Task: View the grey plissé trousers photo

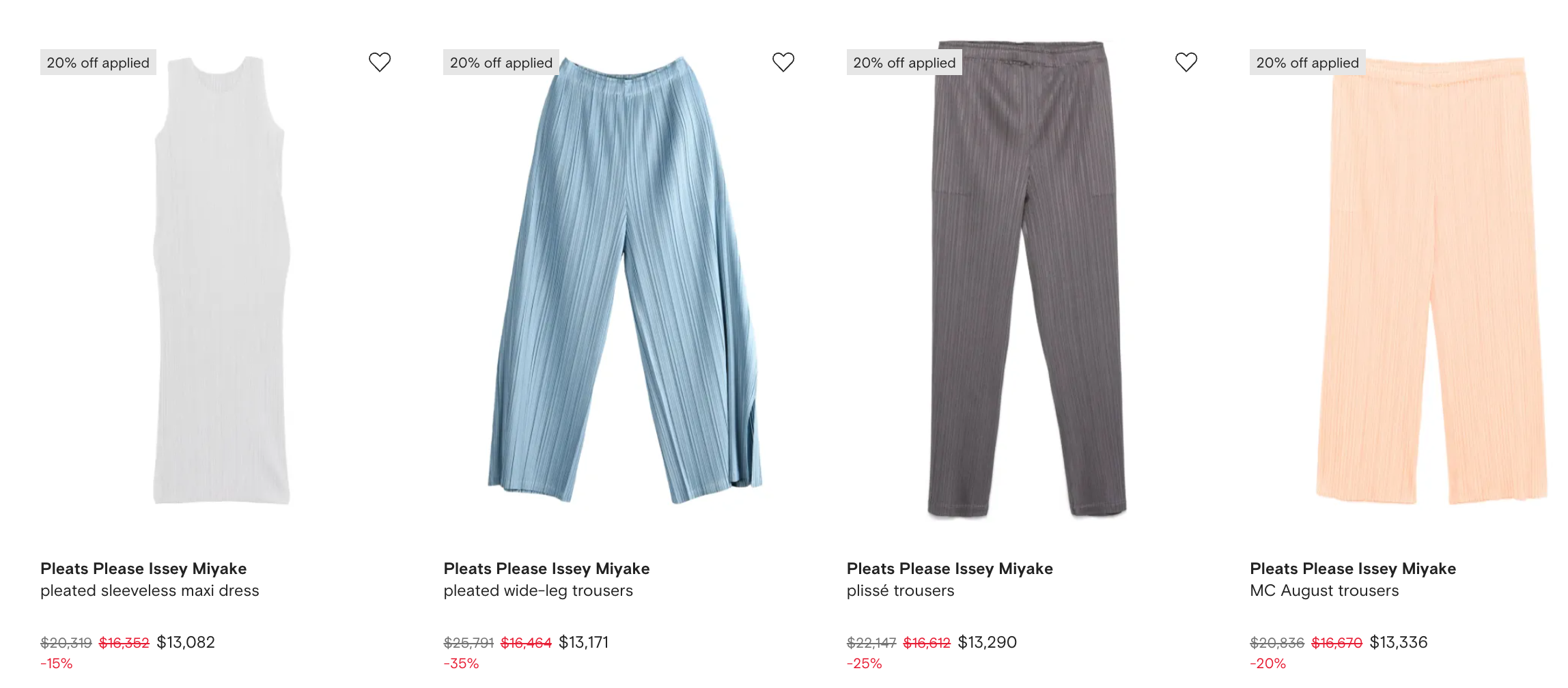Action: (1026, 278)
